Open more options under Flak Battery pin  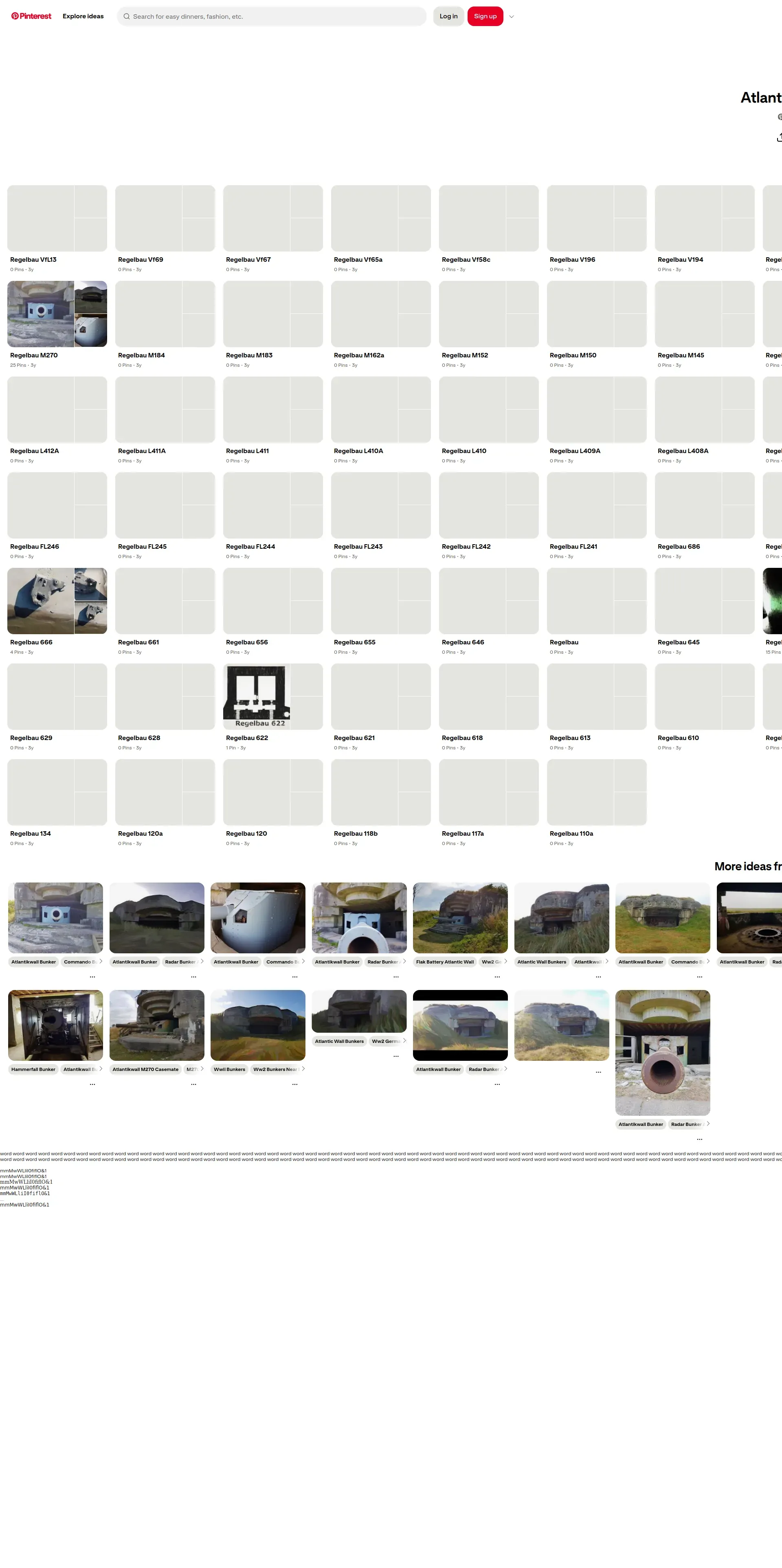(497, 977)
